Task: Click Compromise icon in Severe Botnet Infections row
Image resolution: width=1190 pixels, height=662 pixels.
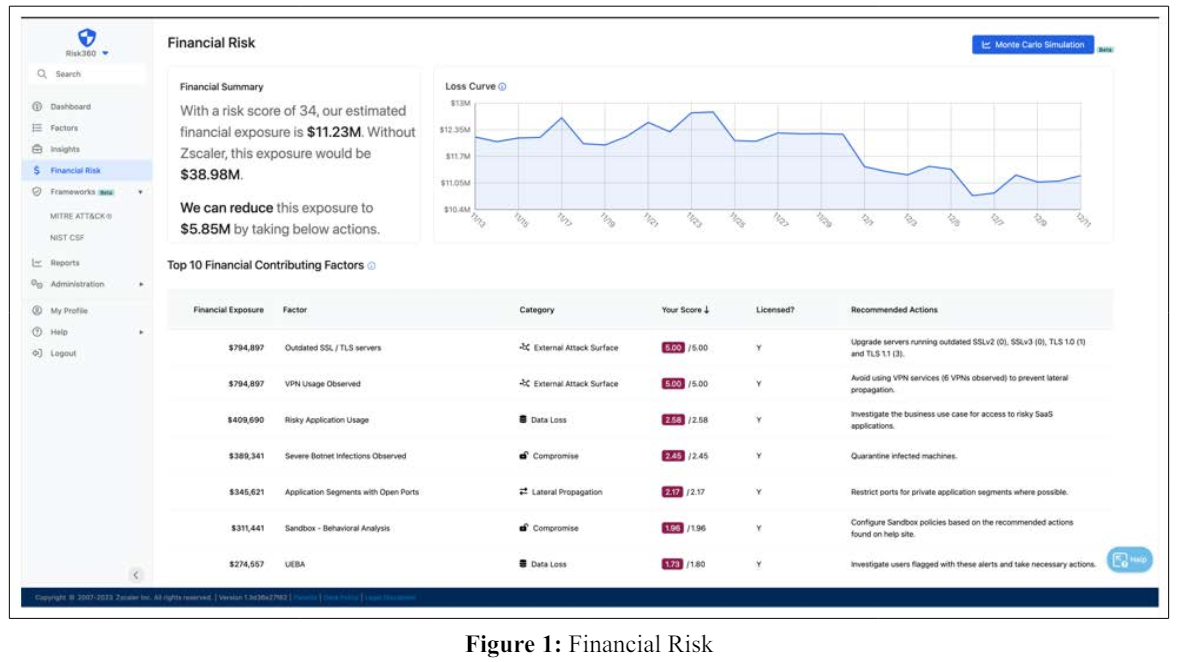Action: coord(523,456)
